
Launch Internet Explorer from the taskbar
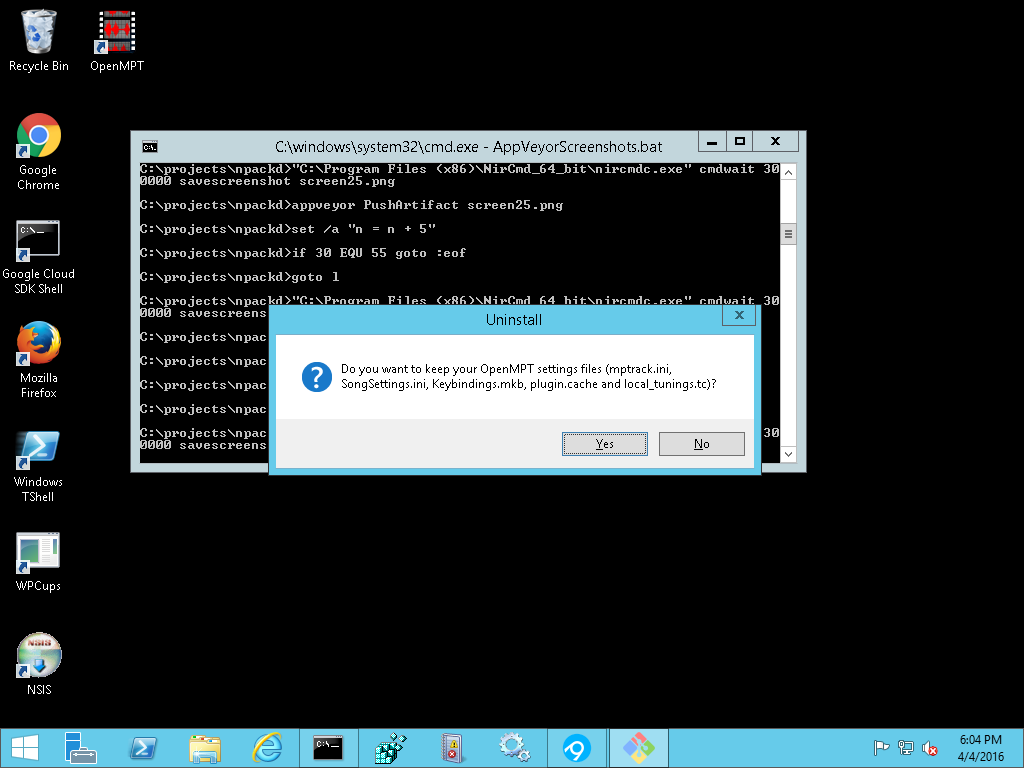[267, 748]
